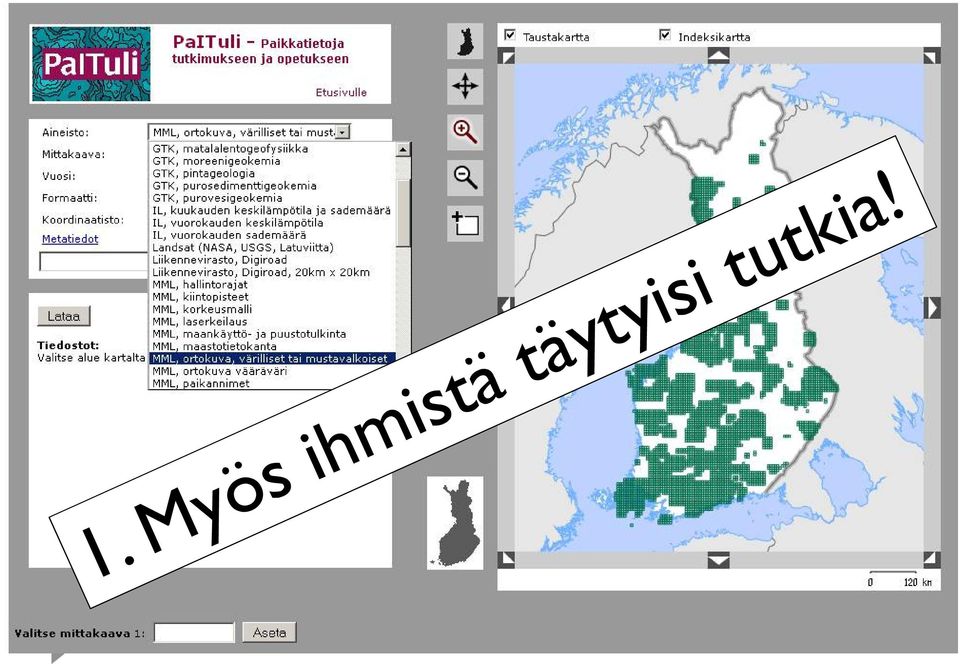Viewport: 960px width, 664px height.
Task: Select the pan map tool
Action: [465, 86]
